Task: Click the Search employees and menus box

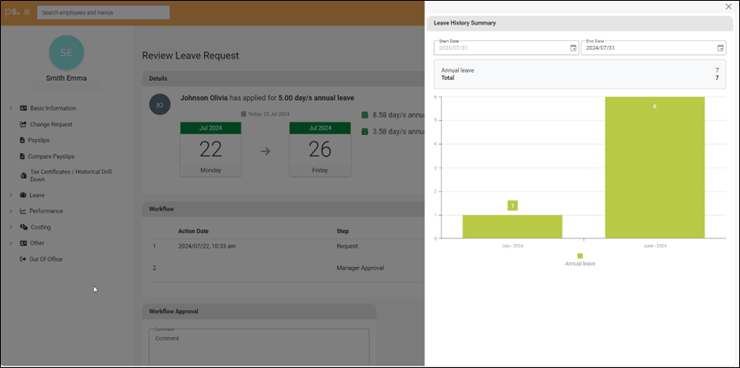Action: tap(103, 13)
